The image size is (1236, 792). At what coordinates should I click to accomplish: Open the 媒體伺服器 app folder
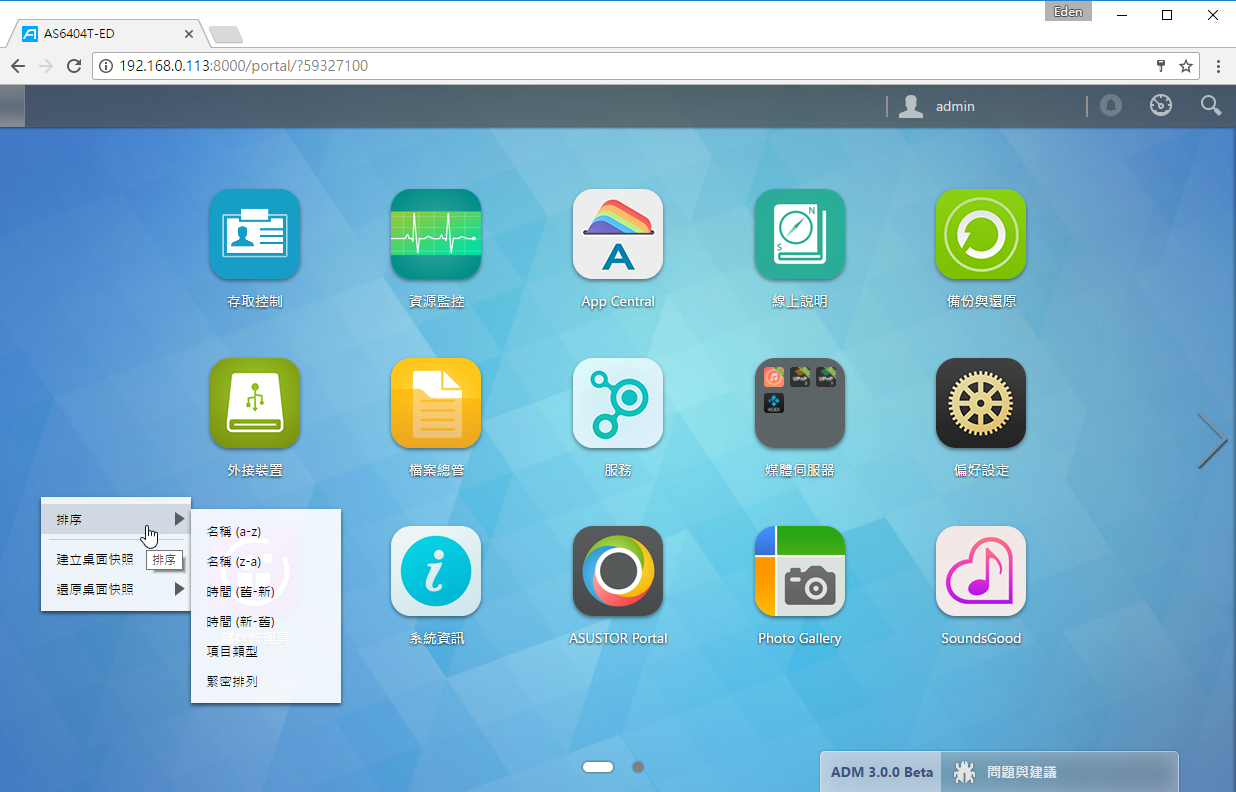[x=800, y=403]
